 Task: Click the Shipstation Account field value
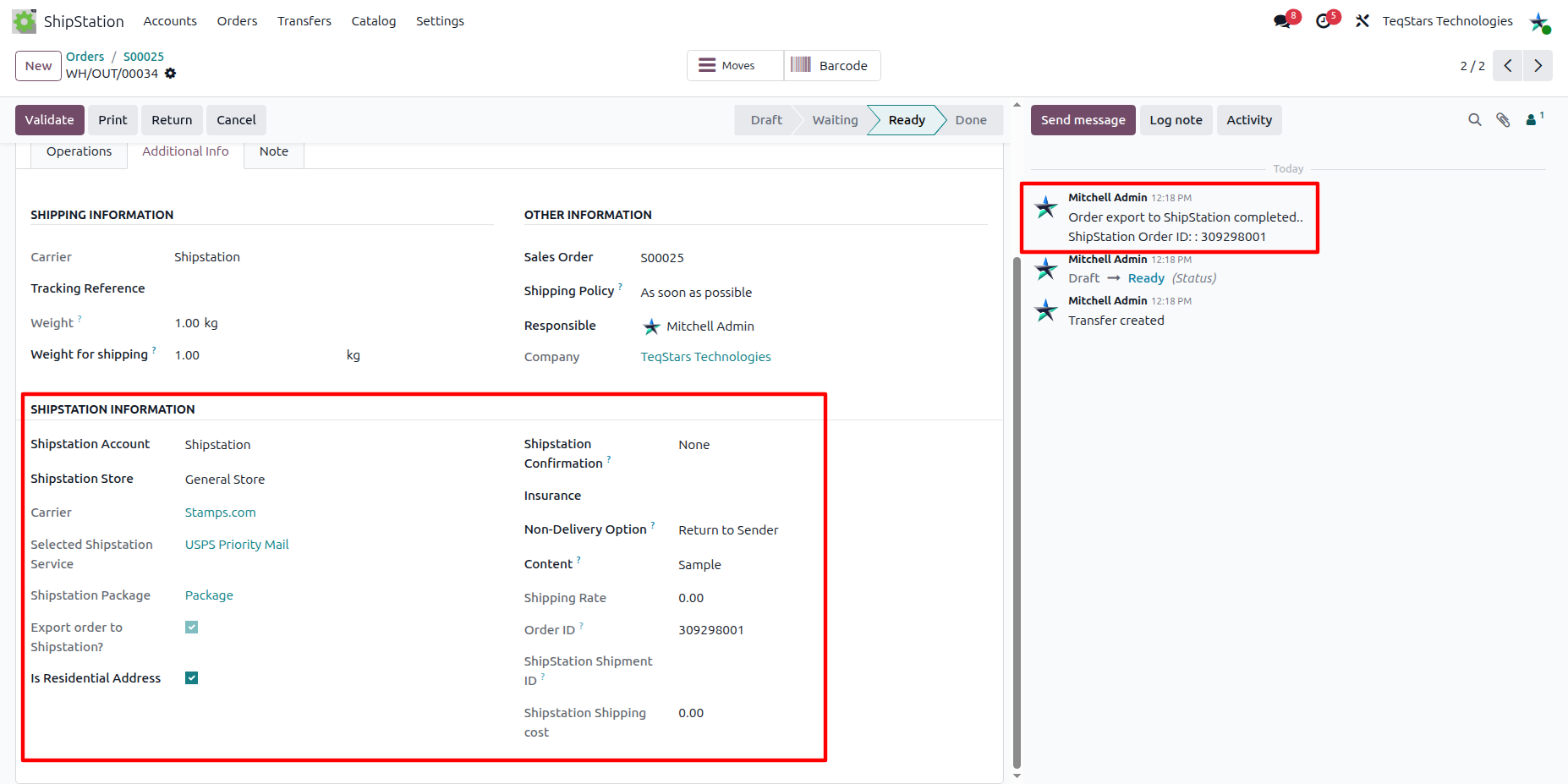tap(217, 445)
